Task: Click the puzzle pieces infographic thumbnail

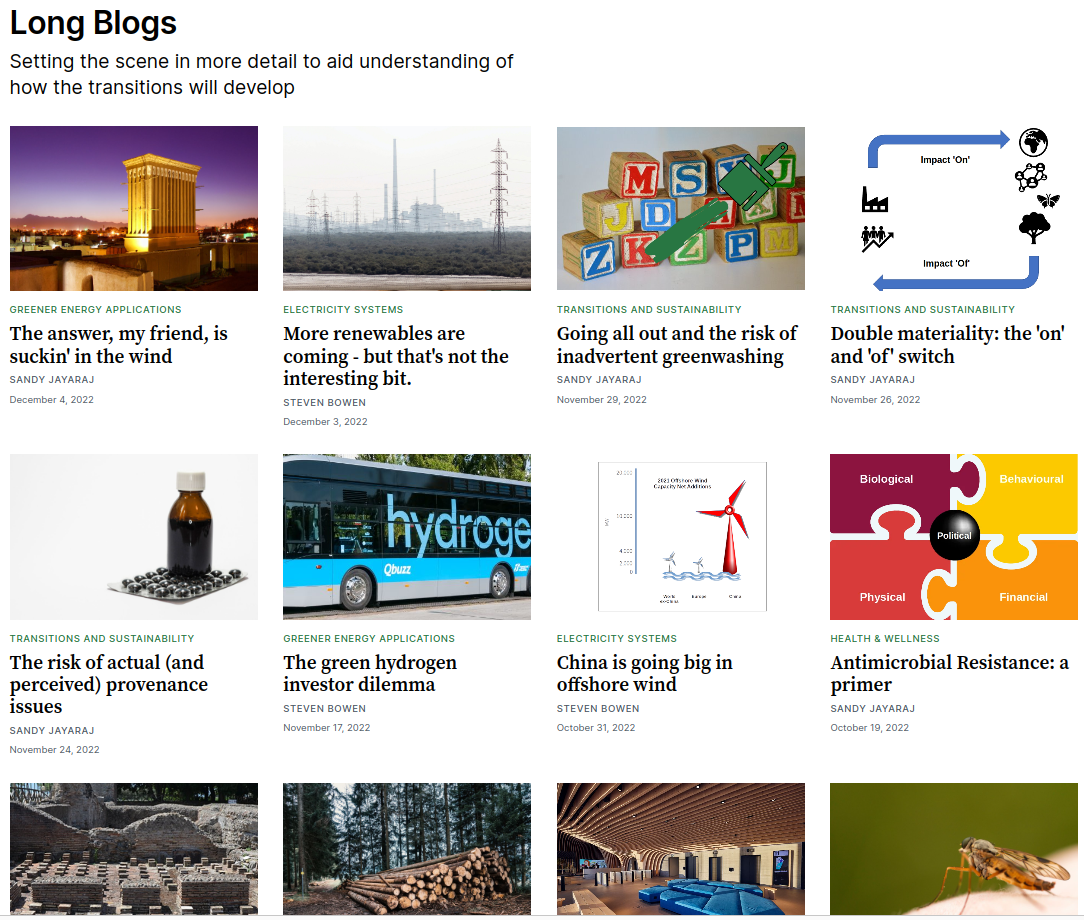Action: tap(953, 537)
